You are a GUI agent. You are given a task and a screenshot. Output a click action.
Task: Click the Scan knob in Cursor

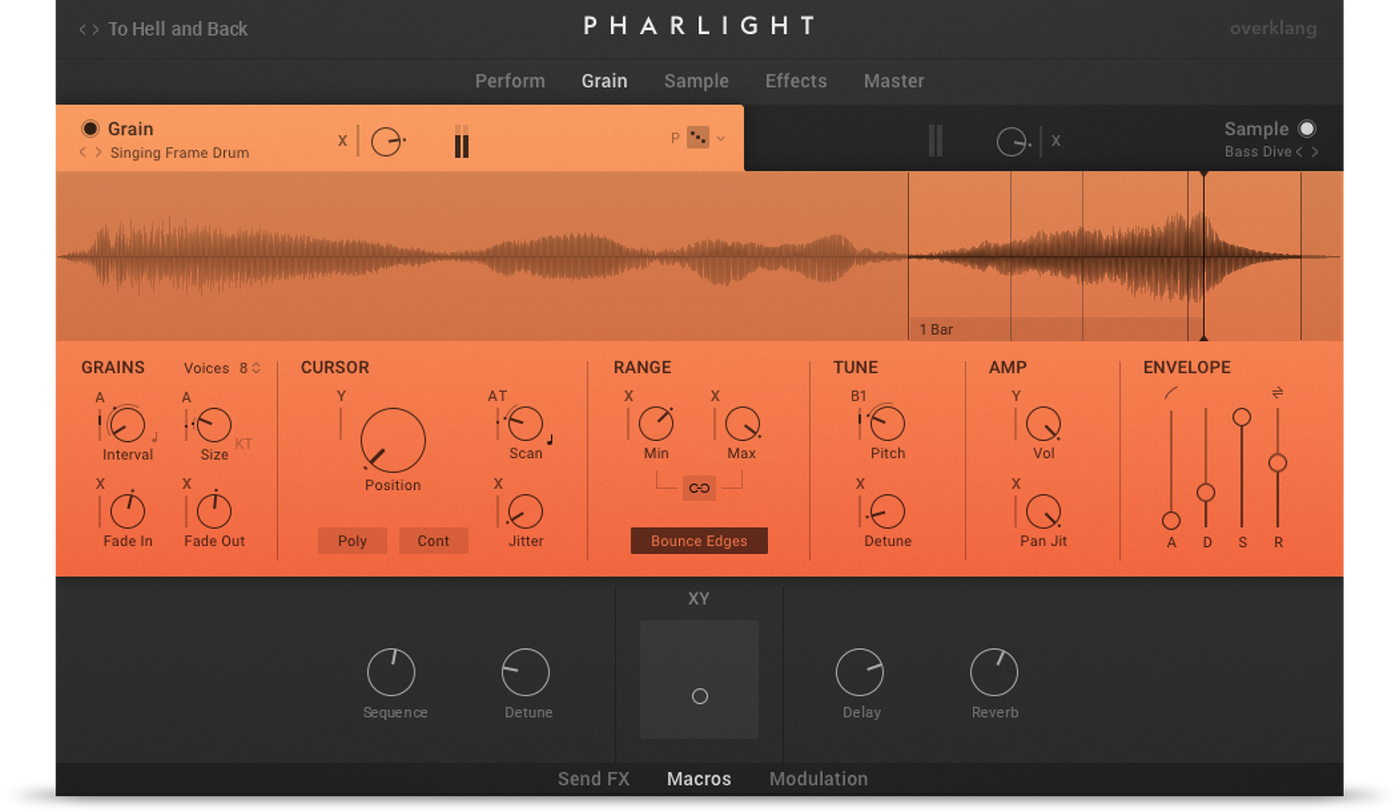[x=525, y=424]
